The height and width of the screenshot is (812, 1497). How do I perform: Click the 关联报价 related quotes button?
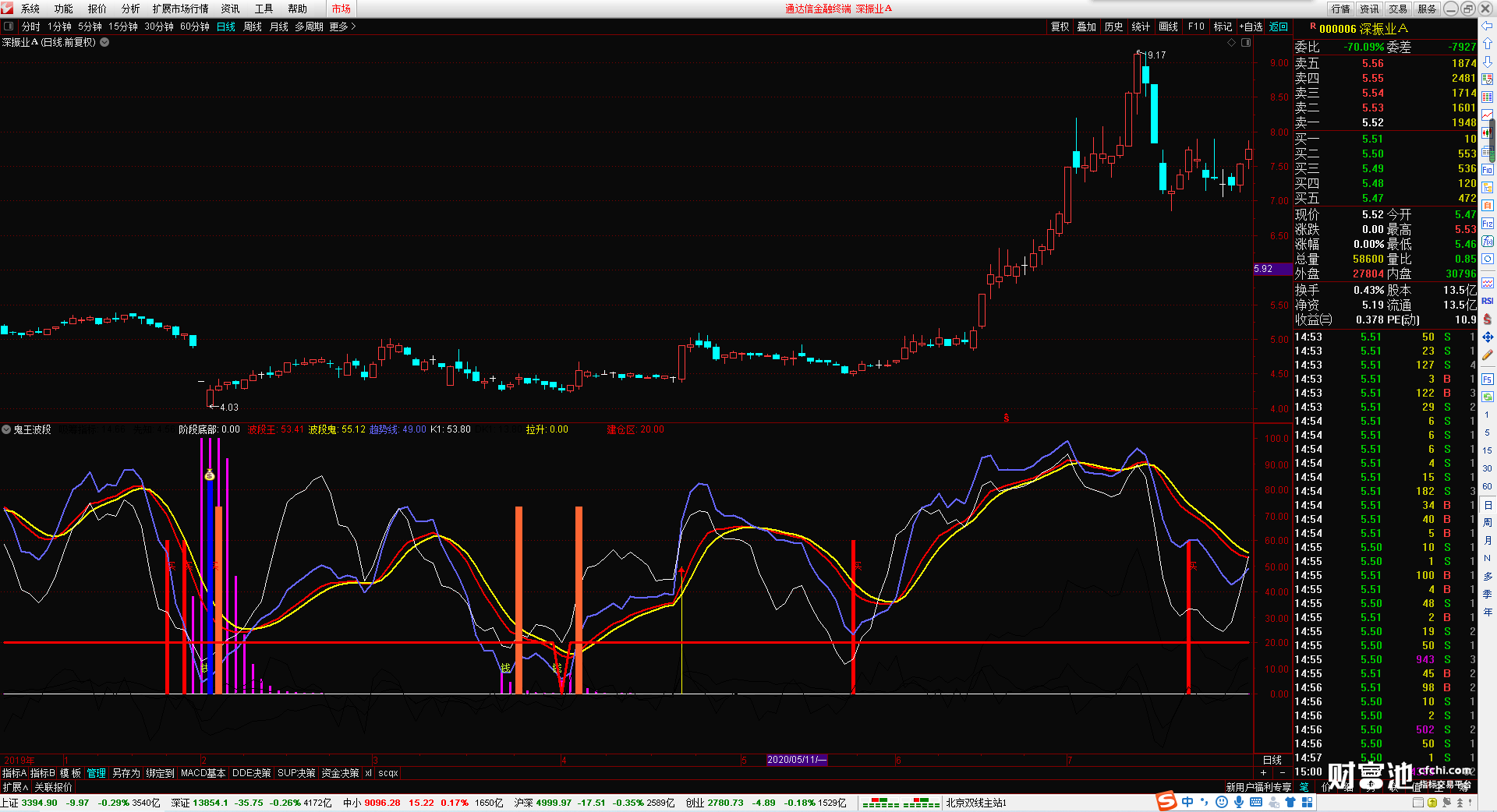pos(53,787)
